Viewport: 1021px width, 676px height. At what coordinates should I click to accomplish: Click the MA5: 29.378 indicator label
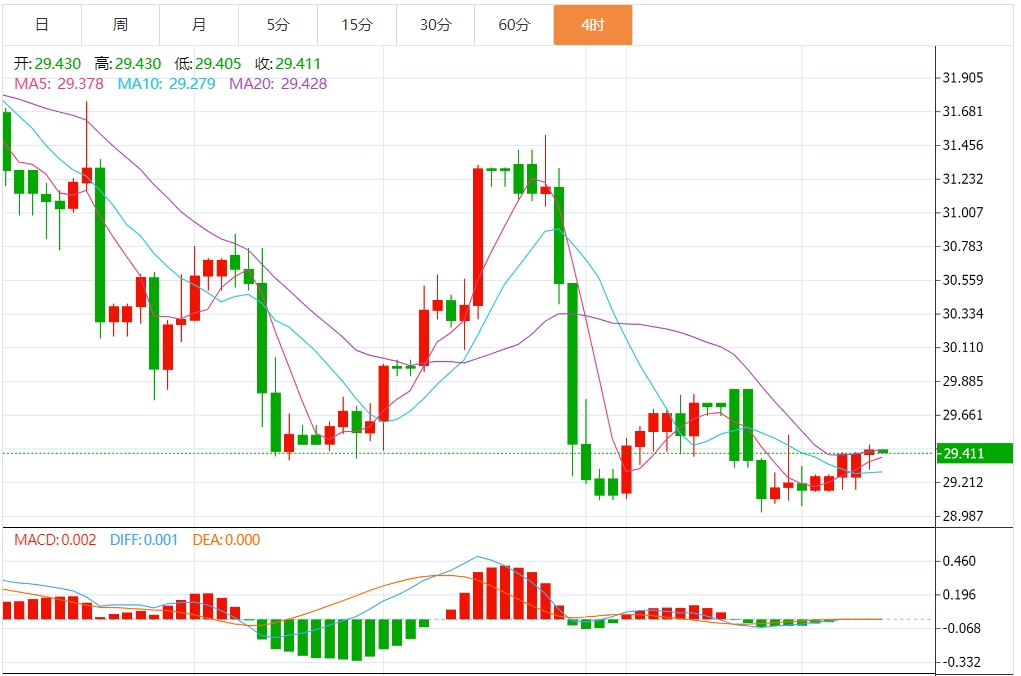pos(59,83)
